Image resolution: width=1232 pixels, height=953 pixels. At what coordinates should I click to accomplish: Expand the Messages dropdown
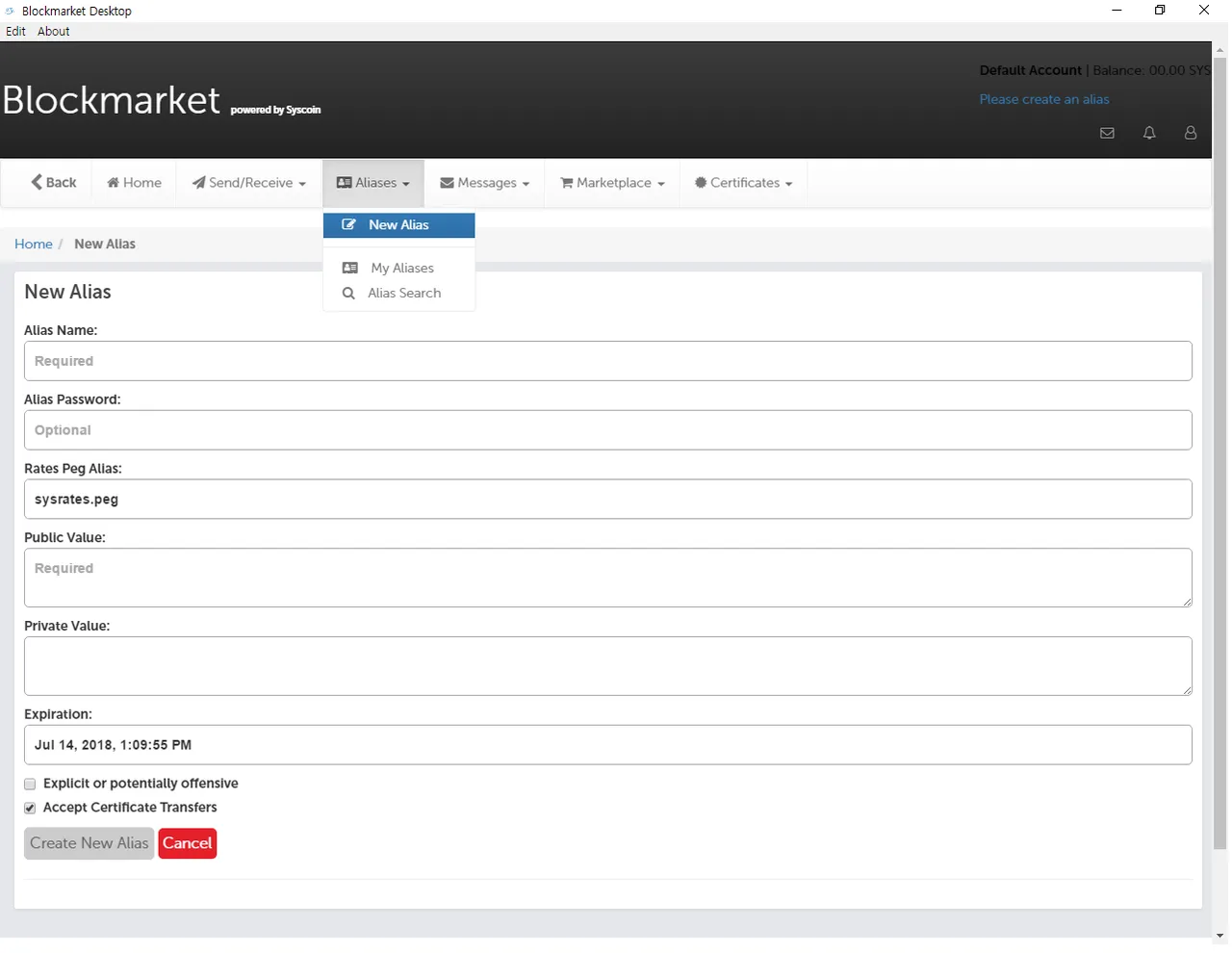pos(485,183)
